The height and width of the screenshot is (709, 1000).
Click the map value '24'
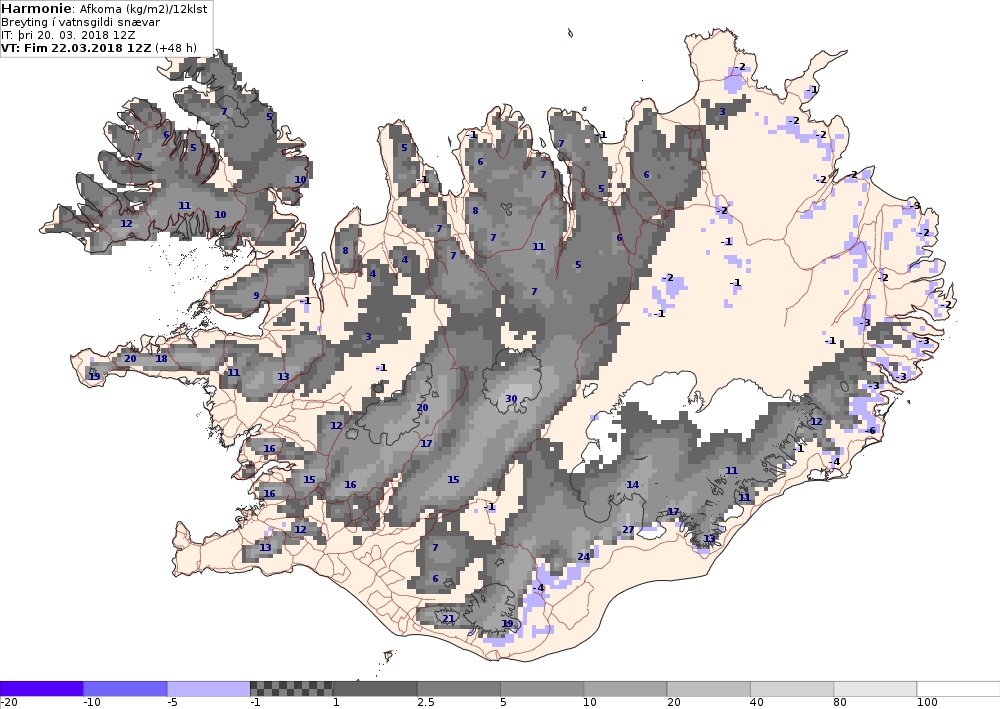[584, 557]
